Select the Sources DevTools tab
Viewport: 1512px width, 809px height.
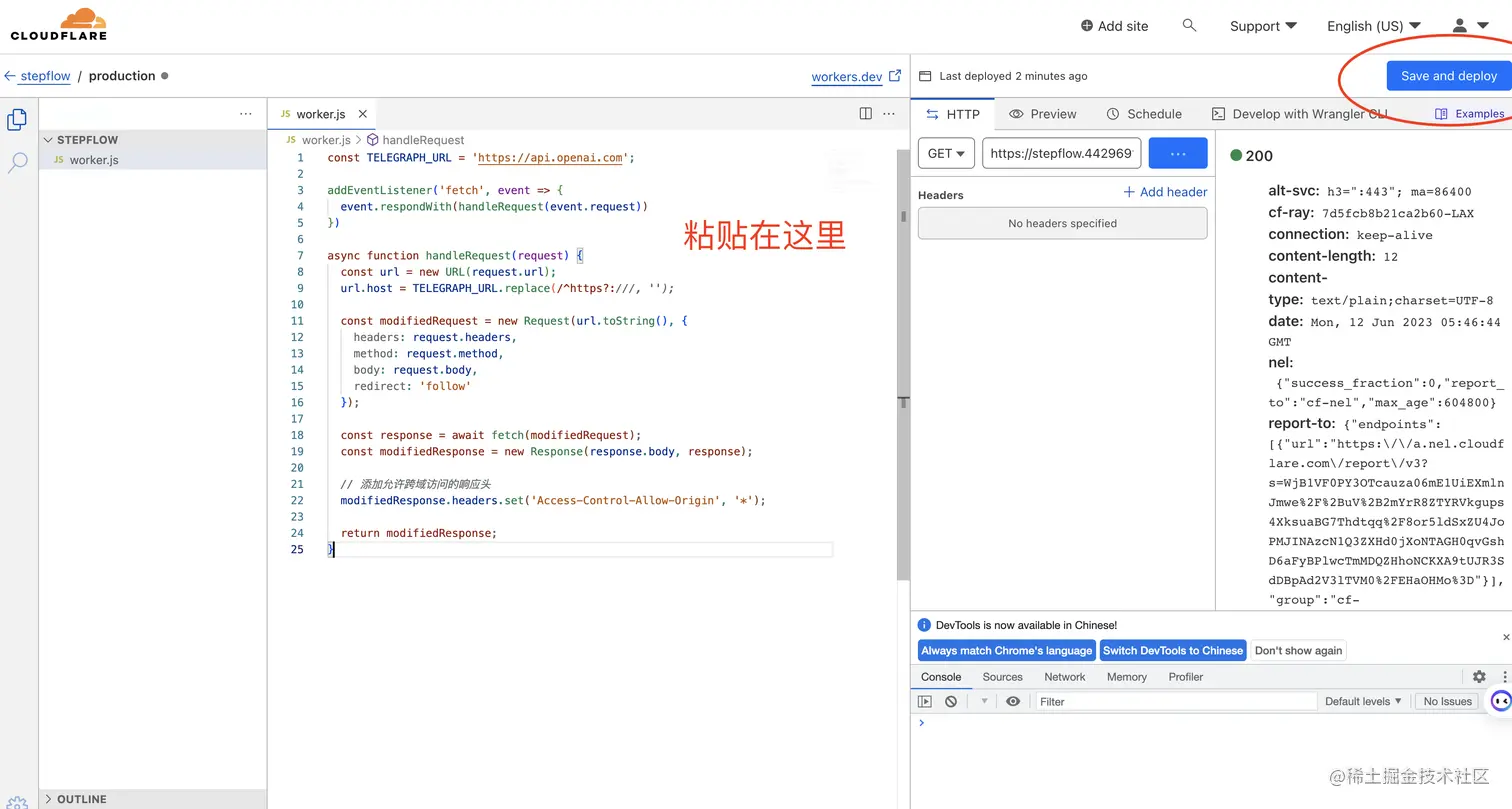(1002, 677)
